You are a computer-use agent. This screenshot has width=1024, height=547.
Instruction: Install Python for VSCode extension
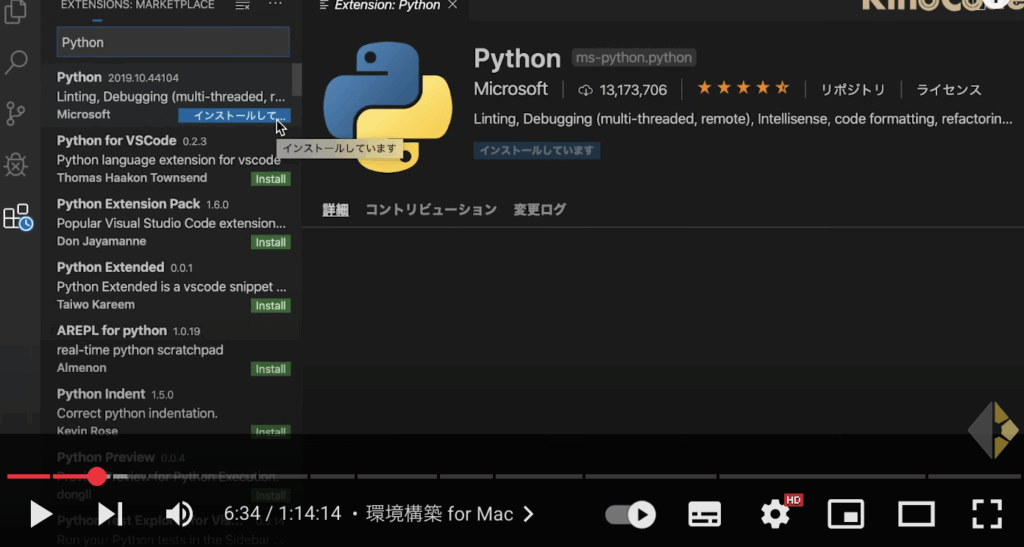click(270, 179)
